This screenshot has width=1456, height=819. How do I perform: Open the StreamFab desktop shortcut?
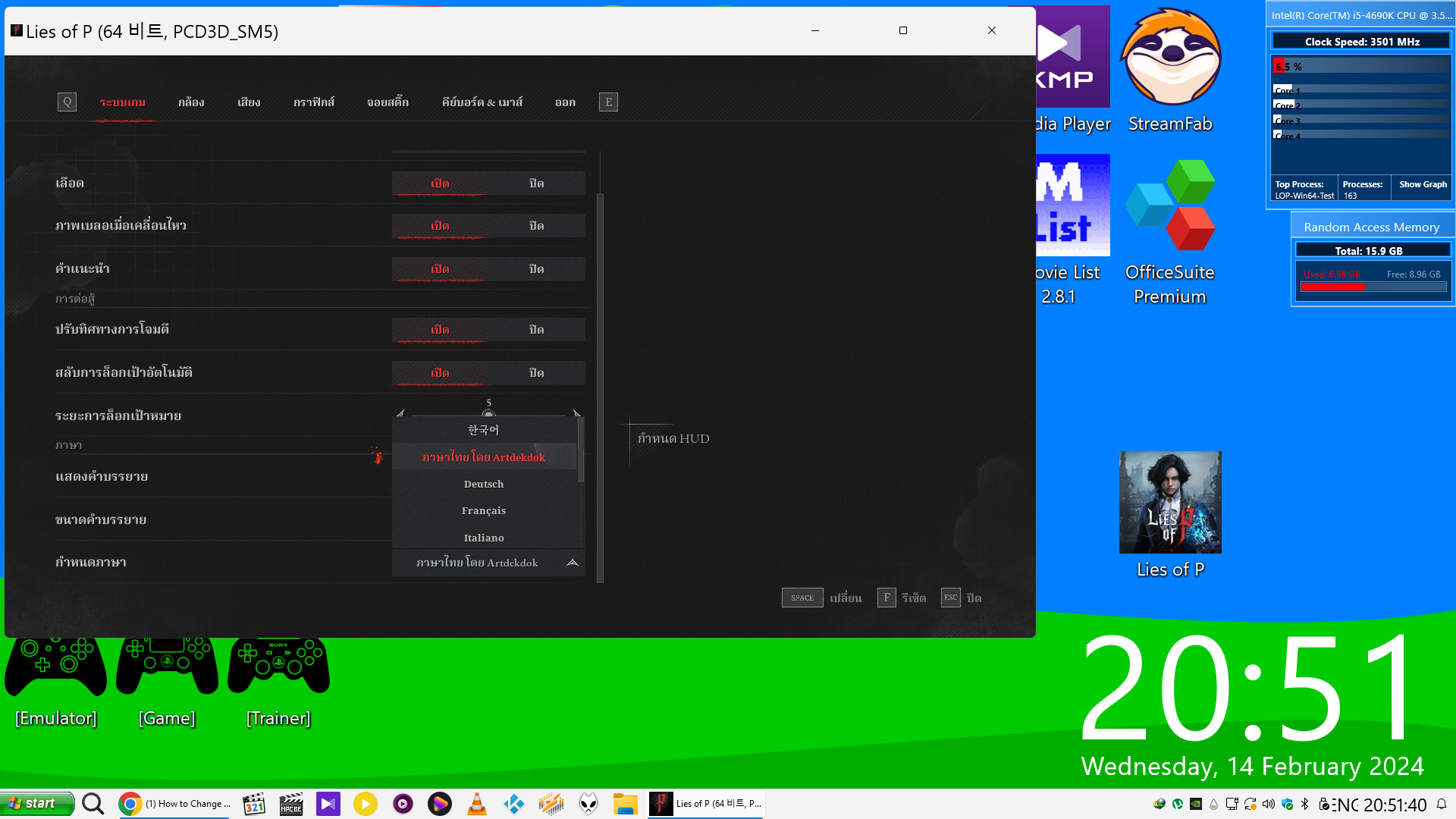pyautogui.click(x=1170, y=71)
